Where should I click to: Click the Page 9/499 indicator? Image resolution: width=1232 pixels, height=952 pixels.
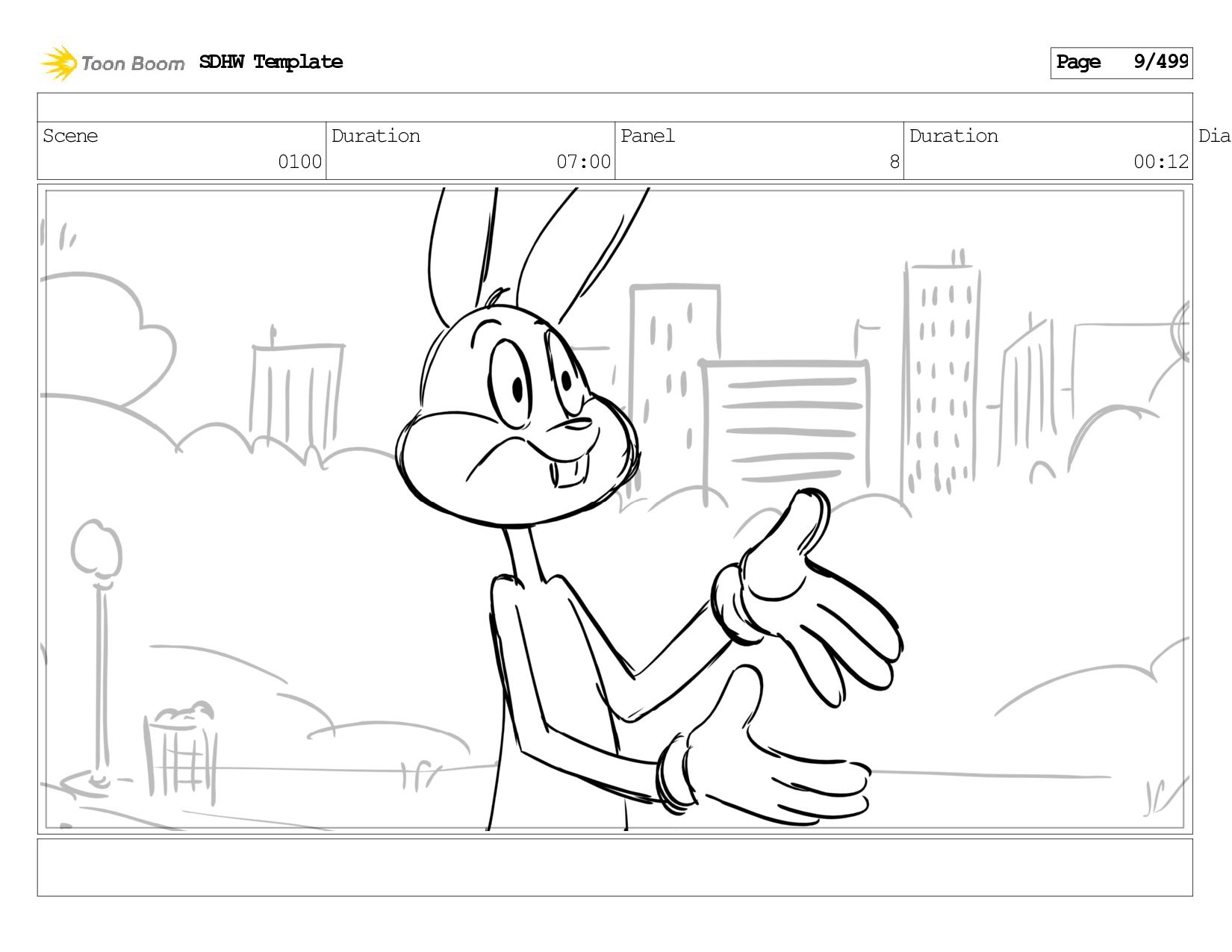pyautogui.click(x=1121, y=63)
